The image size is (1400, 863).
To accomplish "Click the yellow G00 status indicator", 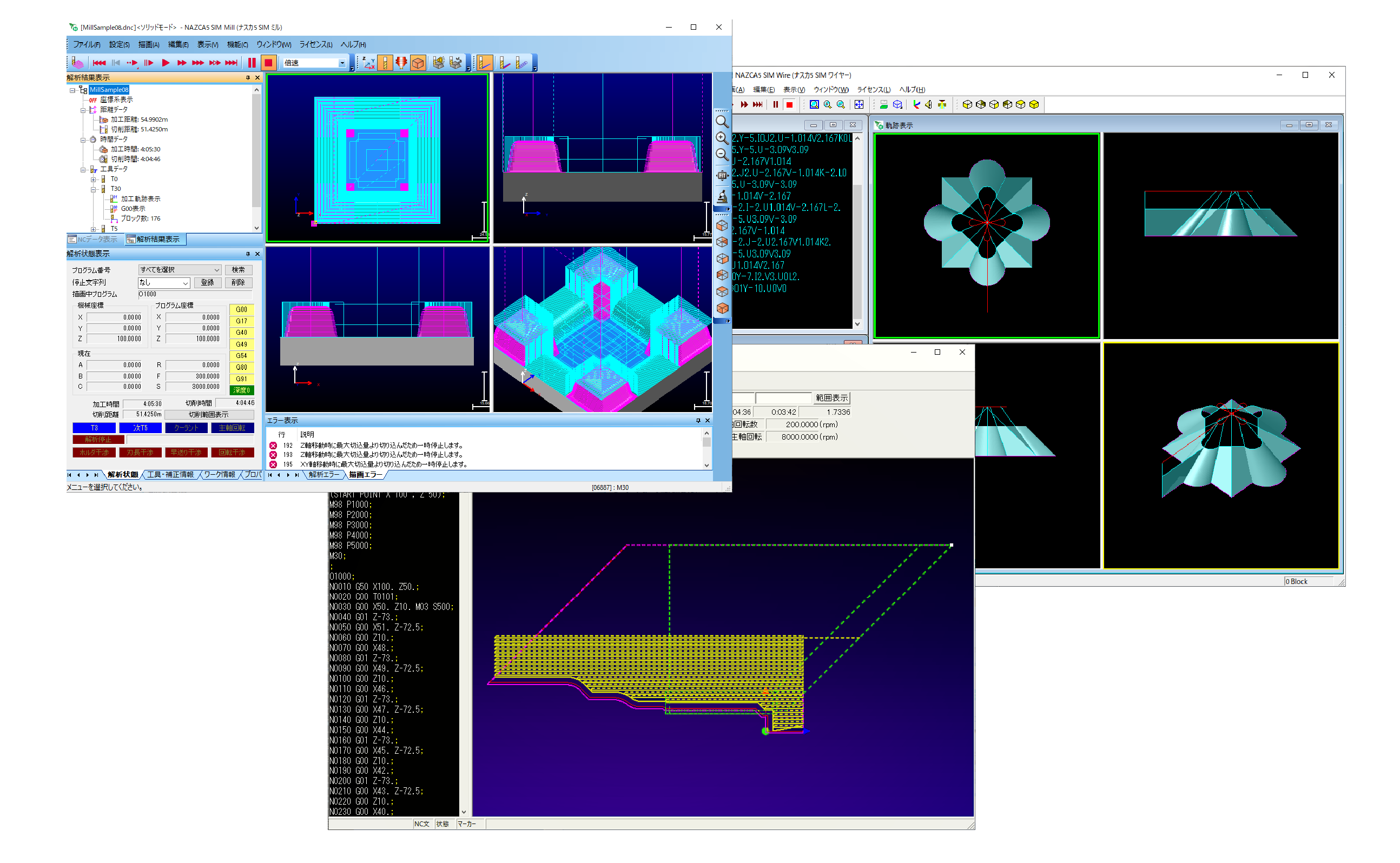I will click(x=241, y=310).
